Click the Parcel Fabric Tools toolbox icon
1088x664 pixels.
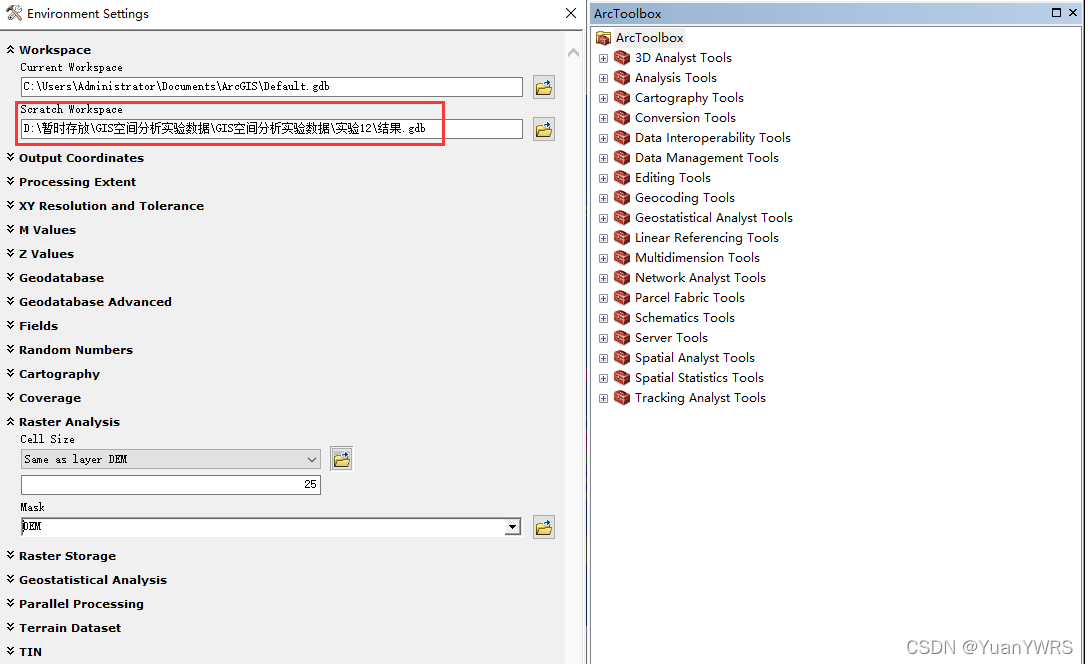point(622,298)
